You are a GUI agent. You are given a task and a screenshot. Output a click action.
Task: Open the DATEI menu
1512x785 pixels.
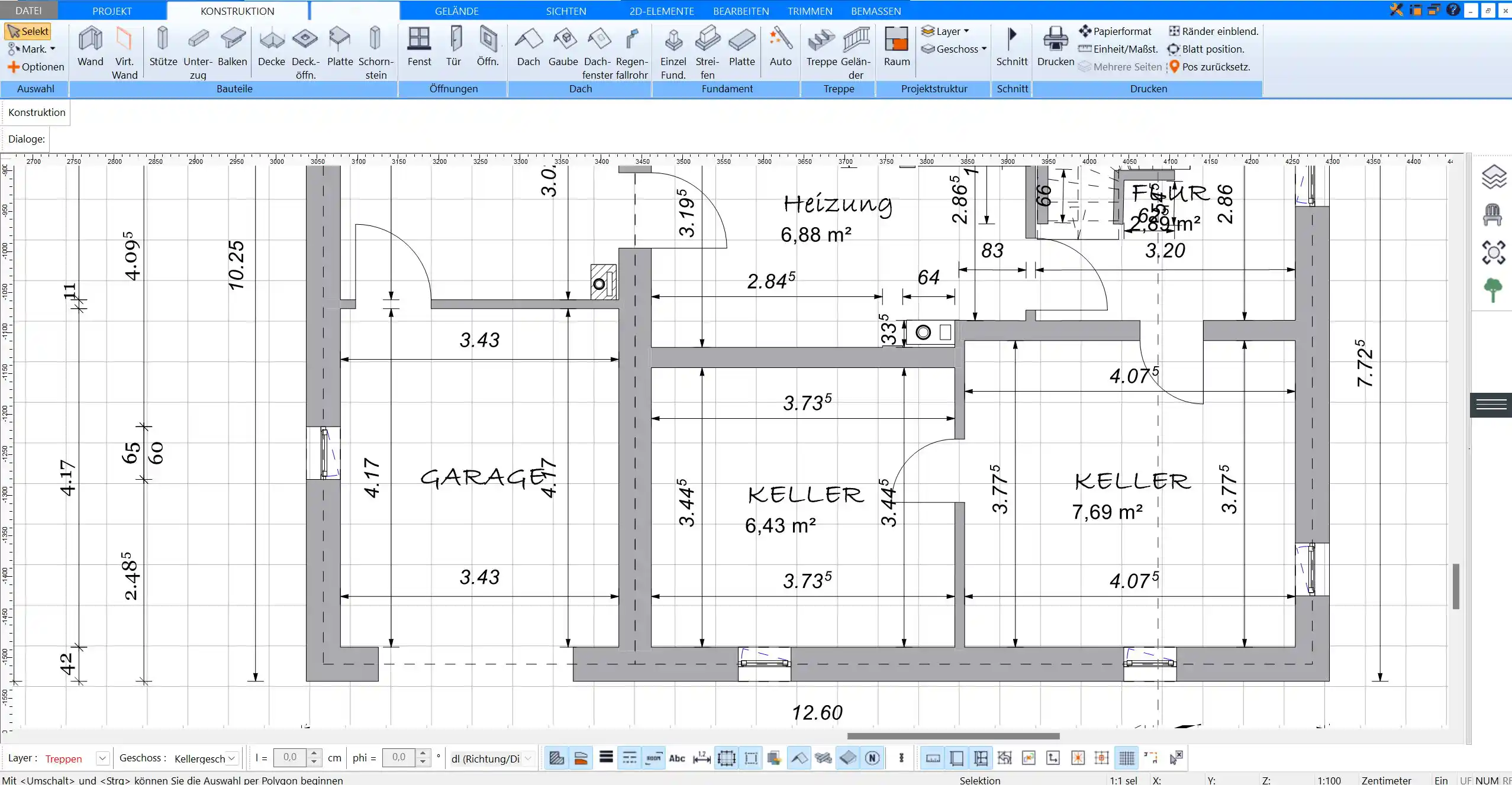28,11
